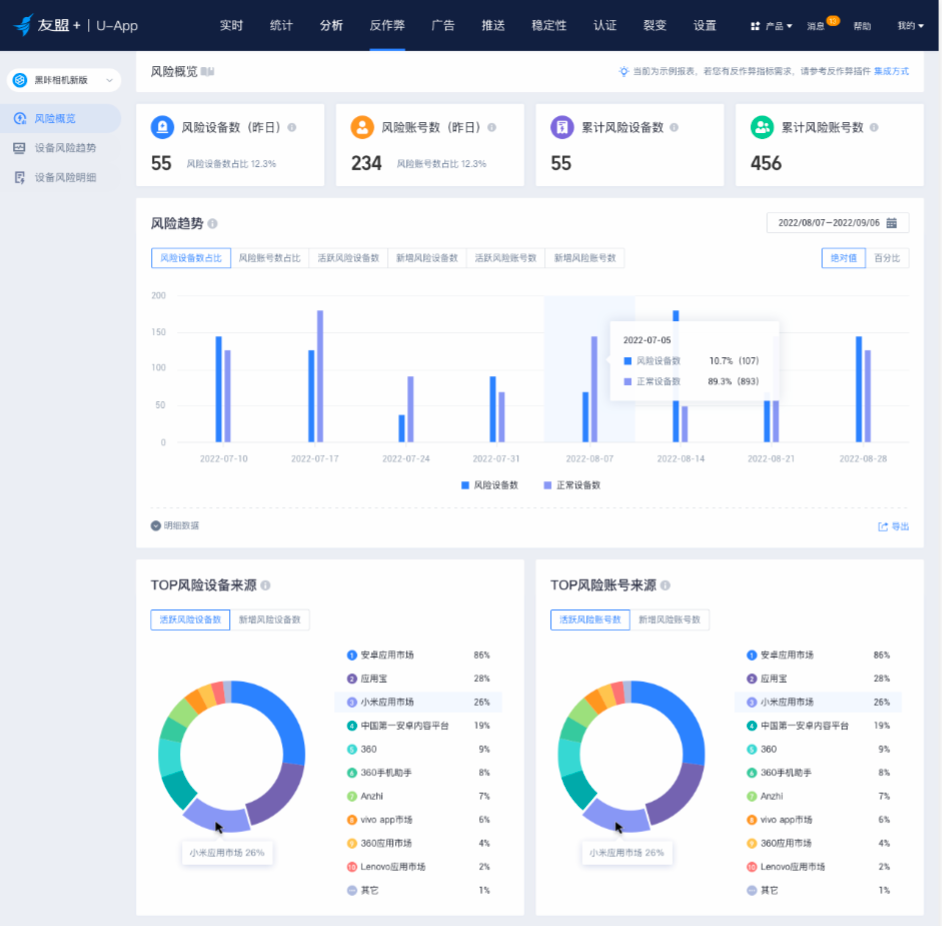Switch chart to 百分比 mode
942x926 pixels.
[887, 258]
